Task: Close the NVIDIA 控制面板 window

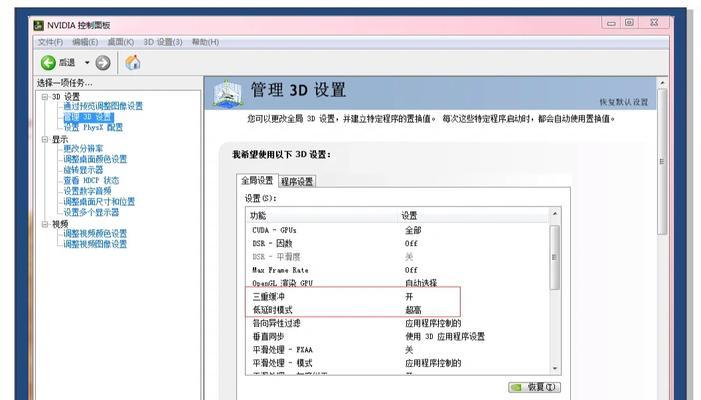Action: [x=654, y=23]
